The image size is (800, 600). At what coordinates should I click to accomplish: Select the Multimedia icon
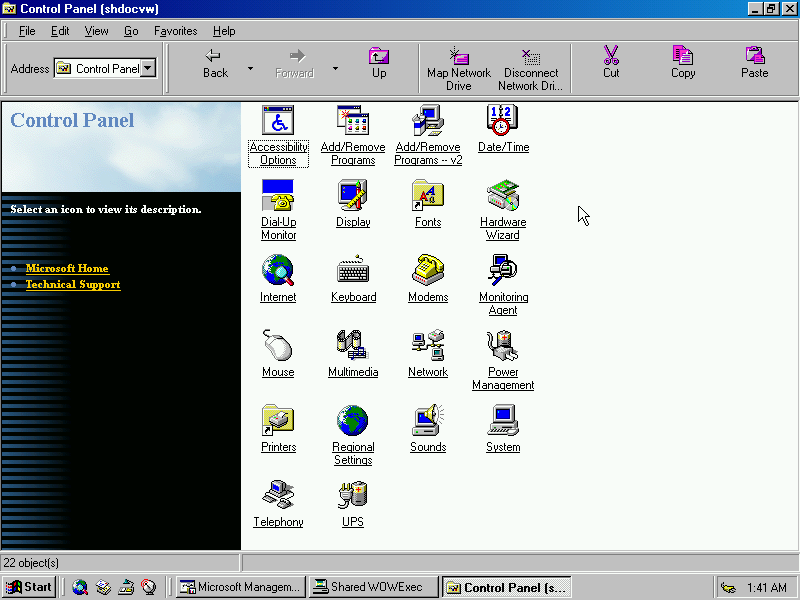click(x=353, y=346)
